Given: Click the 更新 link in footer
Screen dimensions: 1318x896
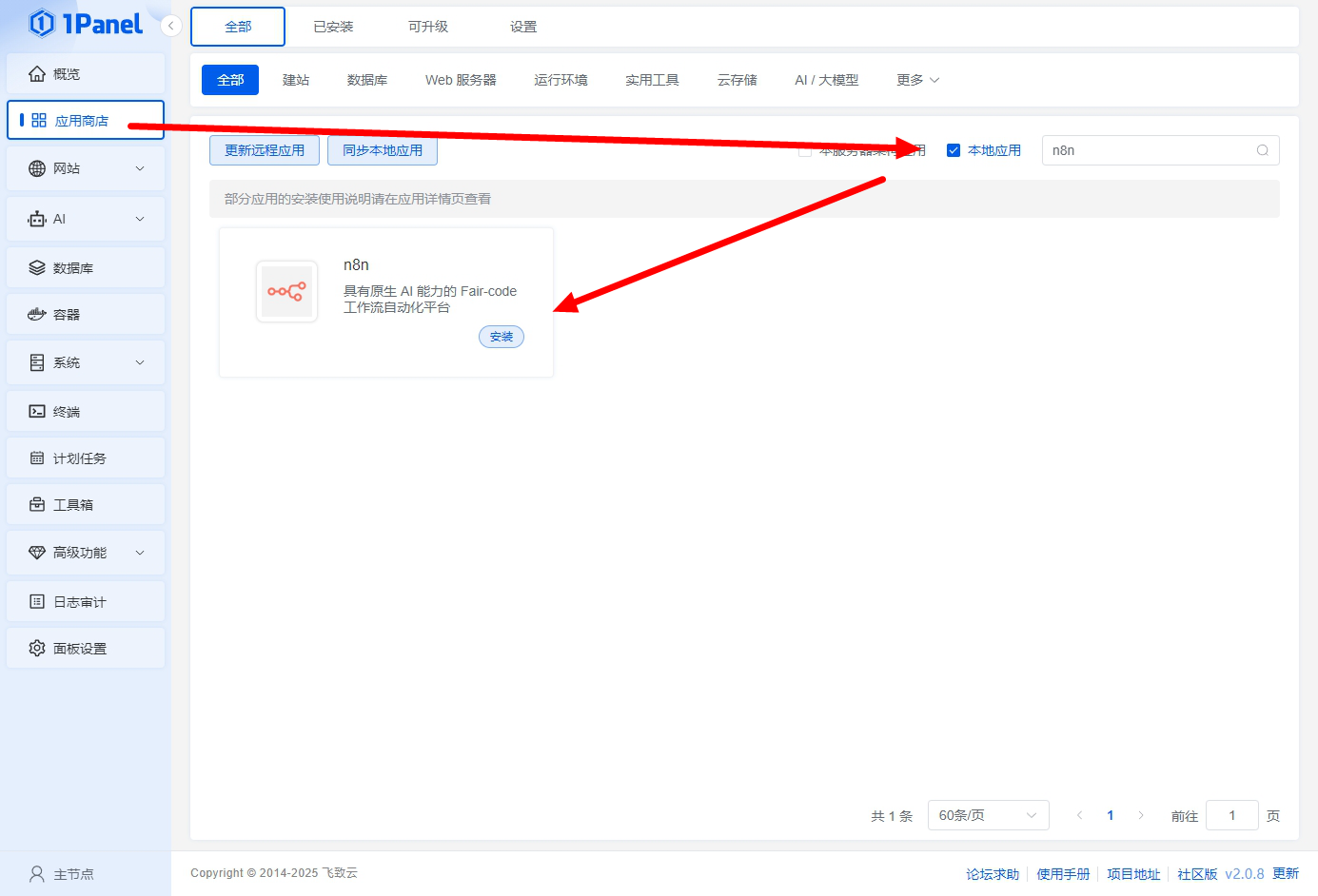Looking at the screenshot, I should 1286,873.
